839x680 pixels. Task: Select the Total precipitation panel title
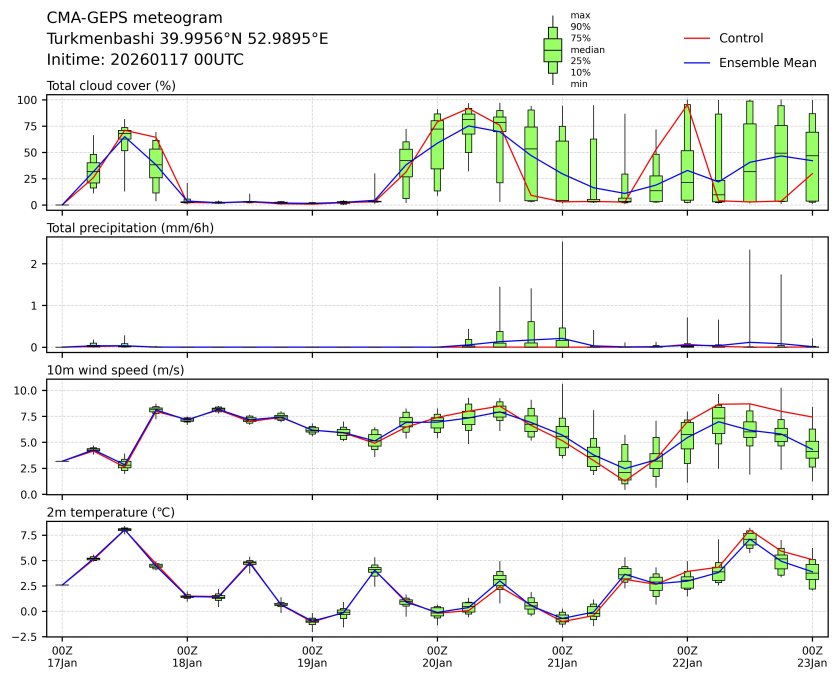point(130,228)
